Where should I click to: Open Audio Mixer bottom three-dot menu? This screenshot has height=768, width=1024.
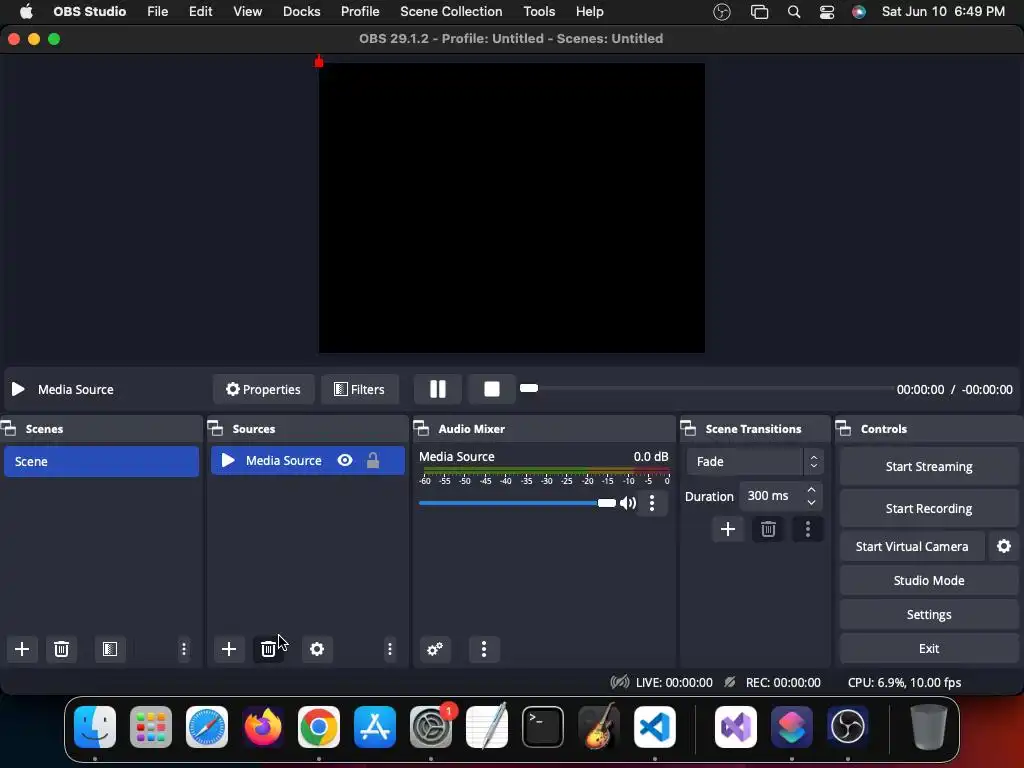click(x=484, y=648)
